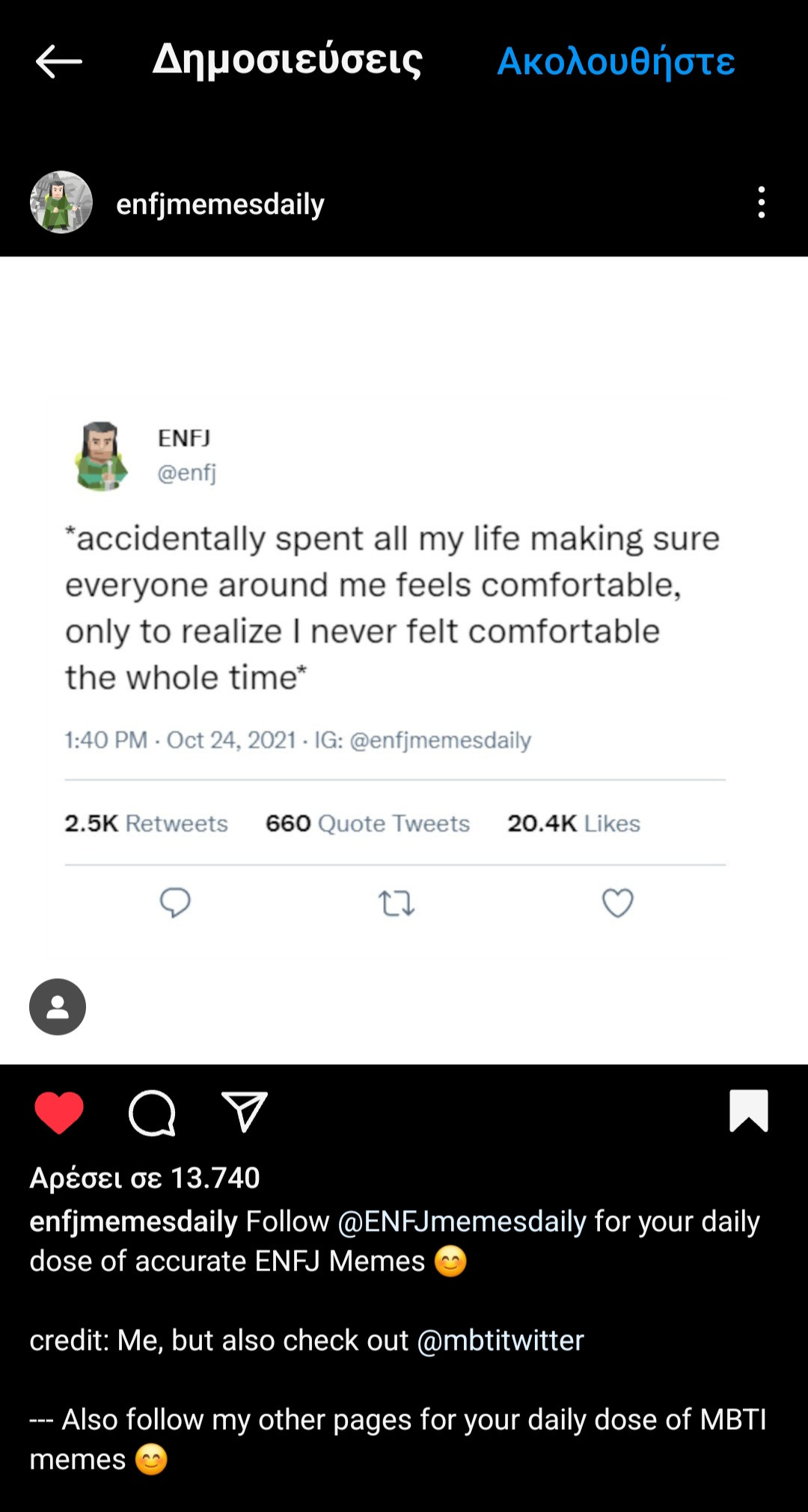This screenshot has height=1512, width=808.
Task: Tap the back arrow icon
Action: 58,61
